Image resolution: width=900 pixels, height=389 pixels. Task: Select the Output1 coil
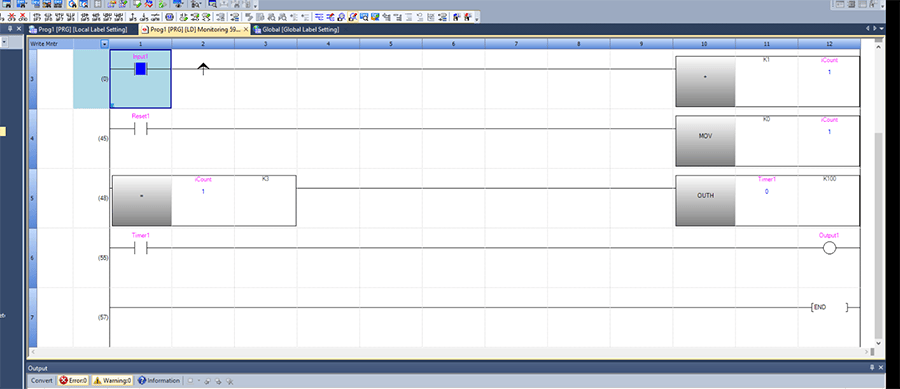coord(829,248)
